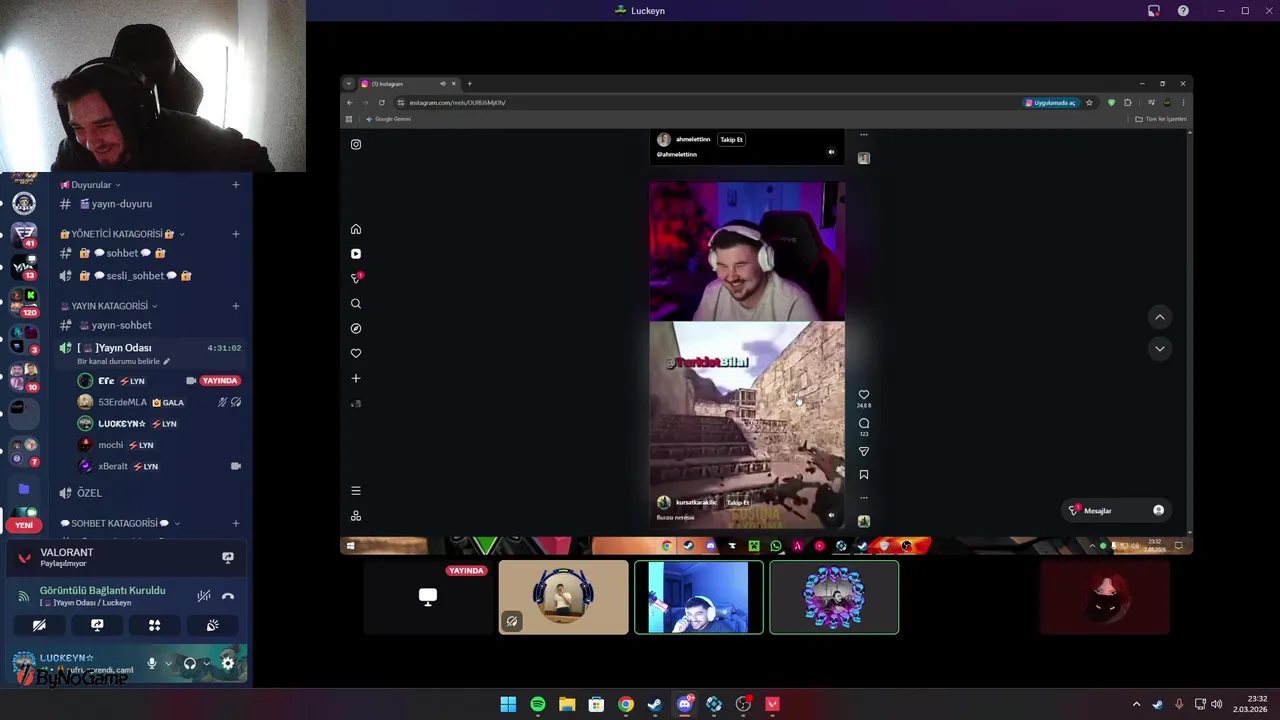Save the reel with bookmark icon
Viewport: 1280px width, 720px height.
[864, 475]
